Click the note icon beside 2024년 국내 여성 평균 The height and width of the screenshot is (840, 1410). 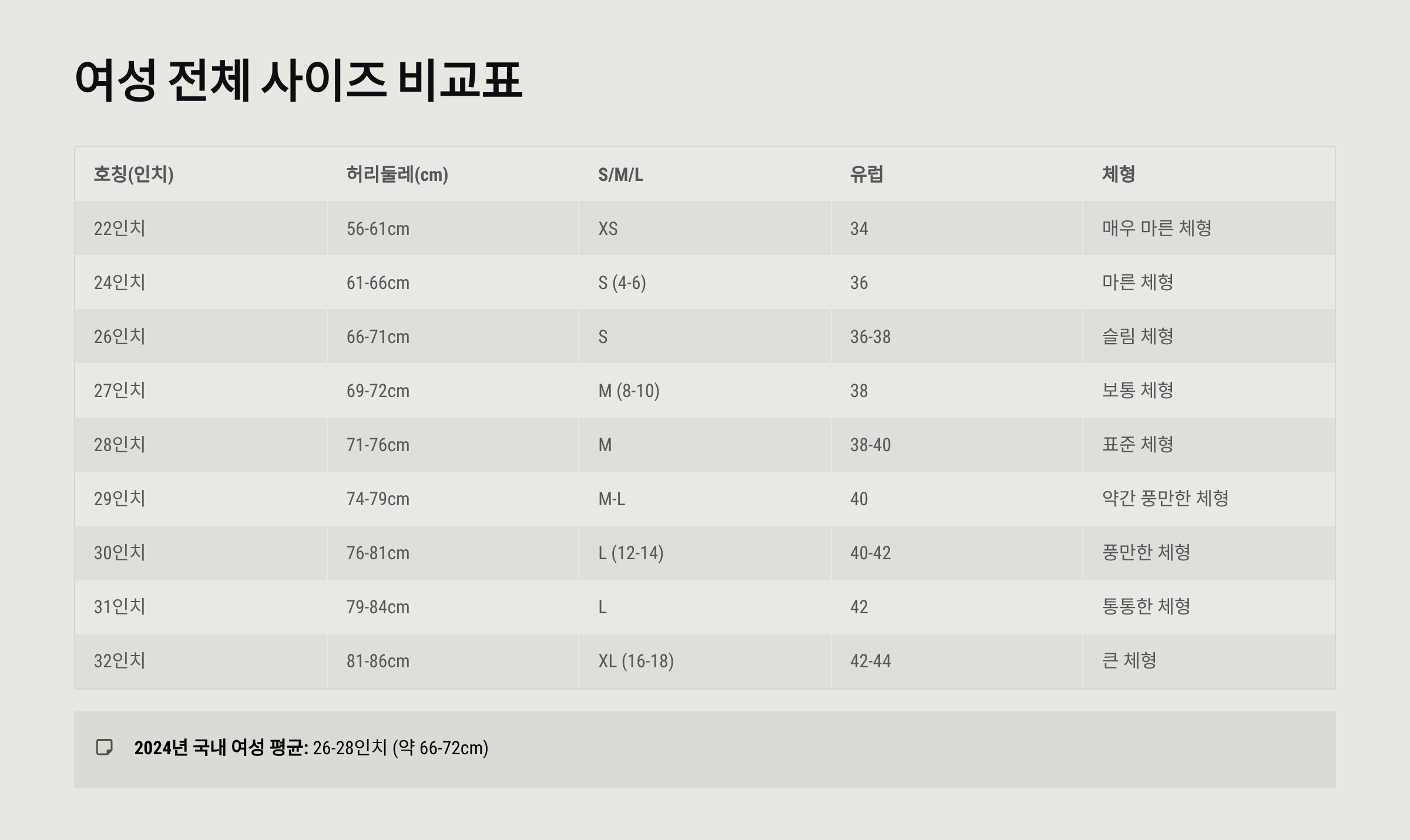pyautogui.click(x=105, y=747)
